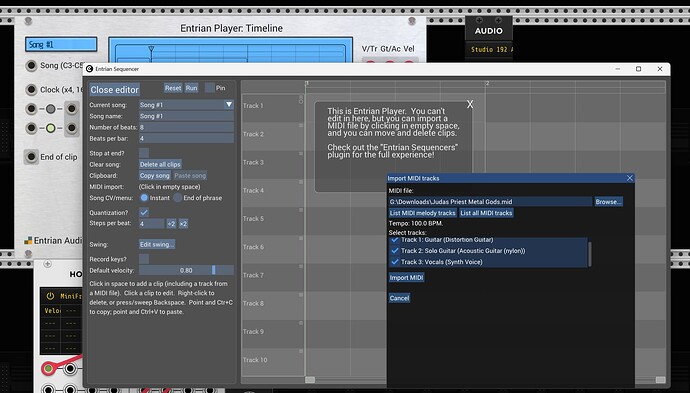Click List all MIDI tracks
690x393 pixels.
(486, 213)
